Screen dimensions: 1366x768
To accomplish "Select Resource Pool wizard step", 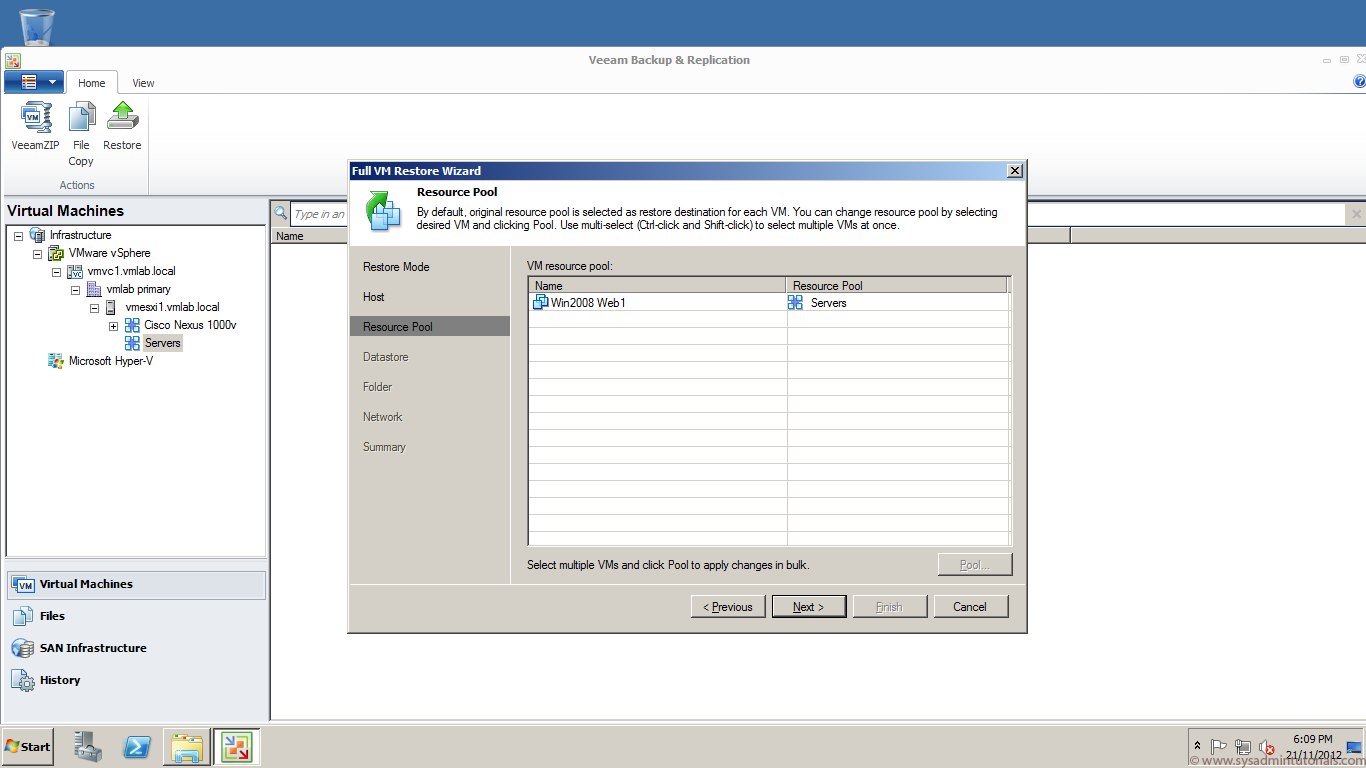I will [x=430, y=327].
